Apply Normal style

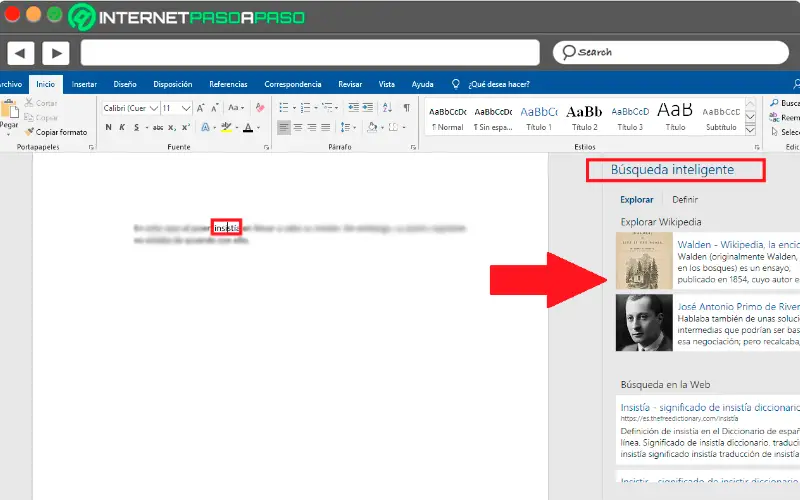(447, 118)
